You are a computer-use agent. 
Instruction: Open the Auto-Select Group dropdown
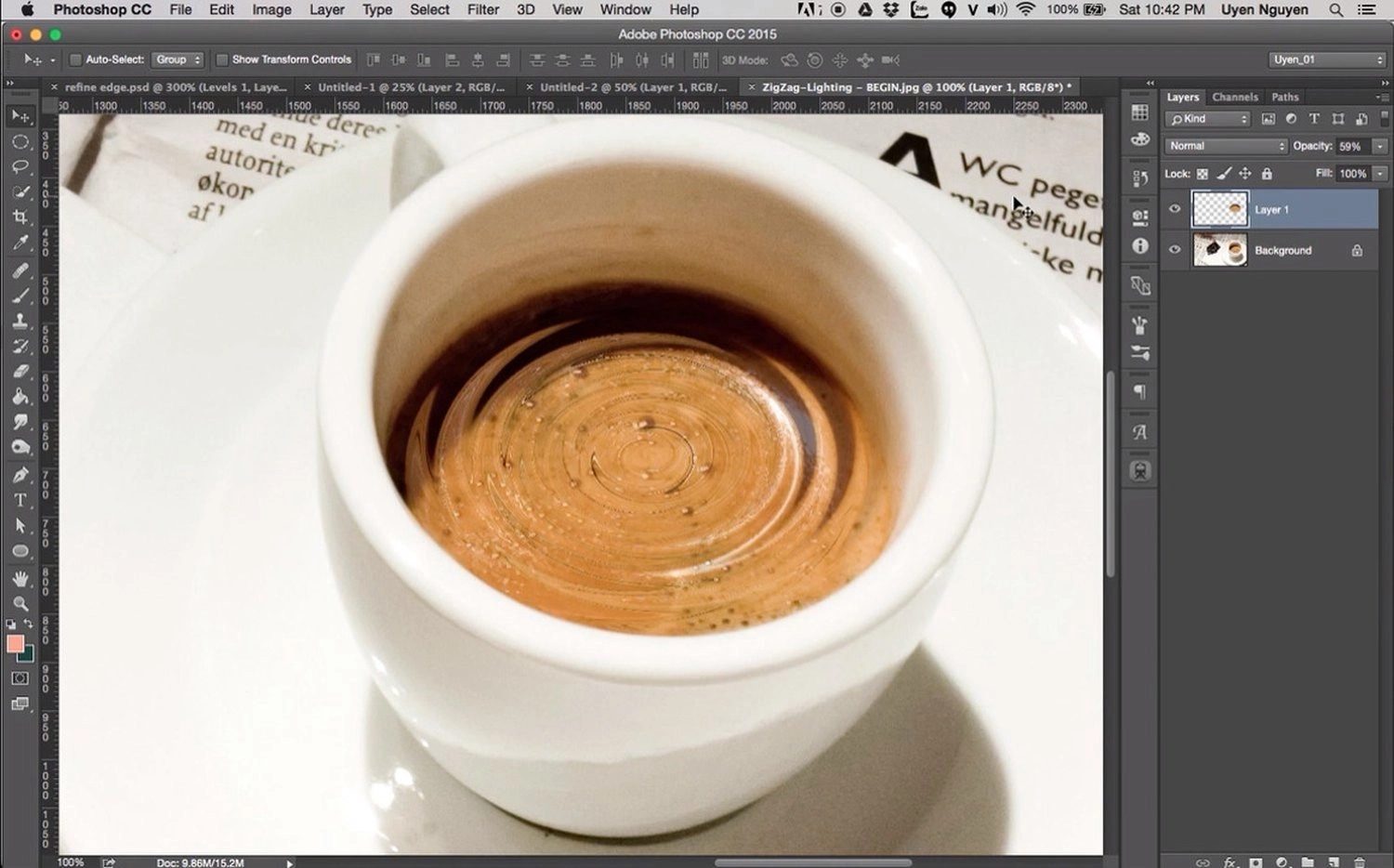coord(178,59)
